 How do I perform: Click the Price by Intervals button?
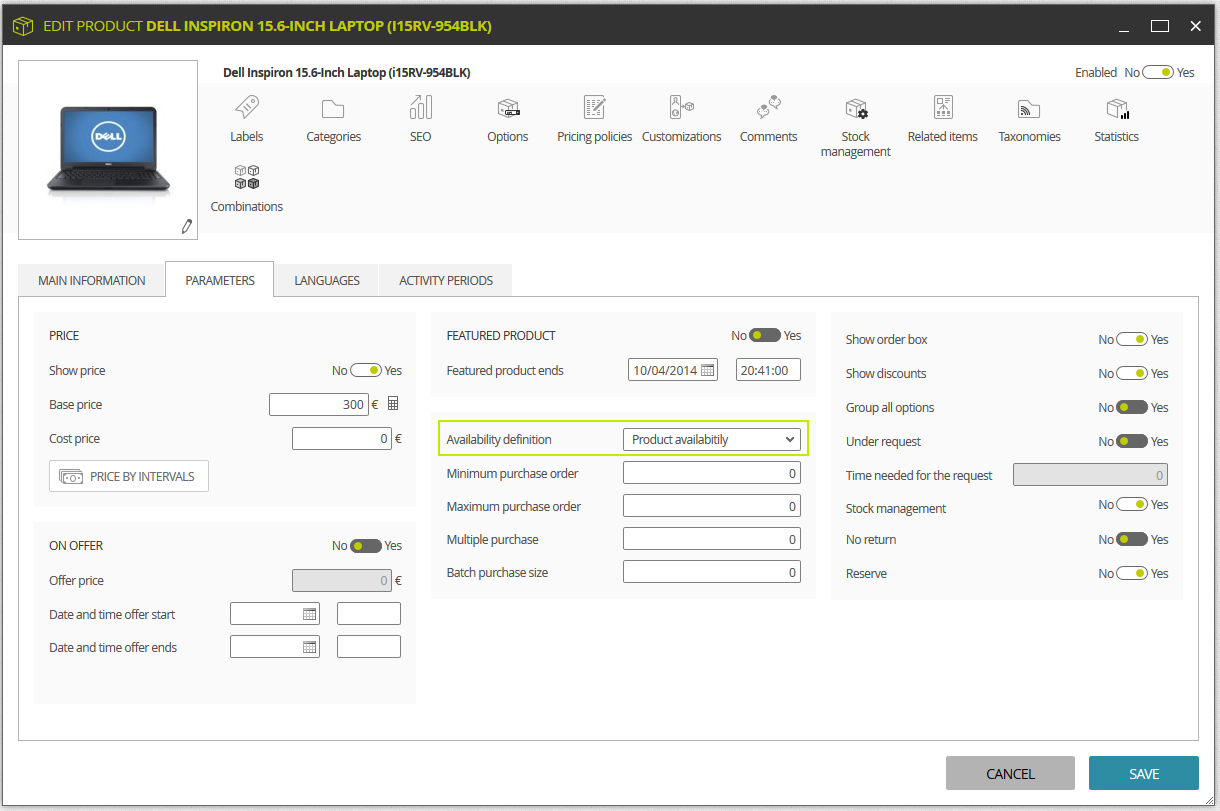[x=129, y=476]
